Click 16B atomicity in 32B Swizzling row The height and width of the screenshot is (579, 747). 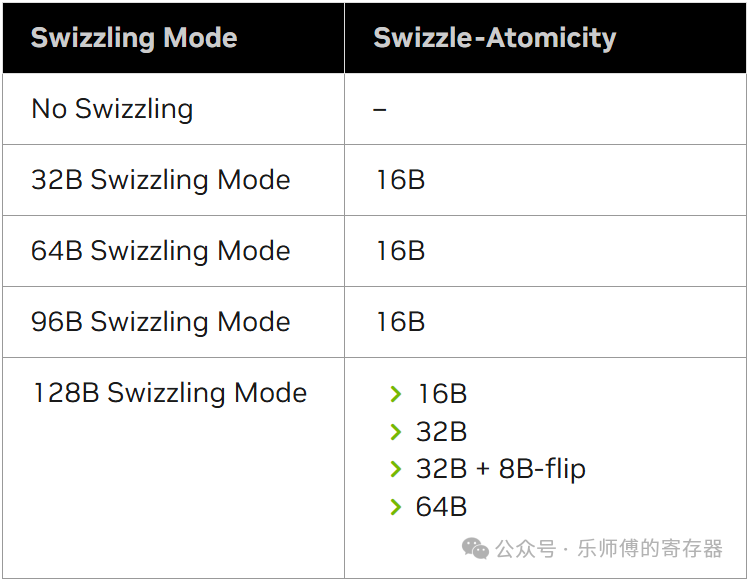pos(400,180)
